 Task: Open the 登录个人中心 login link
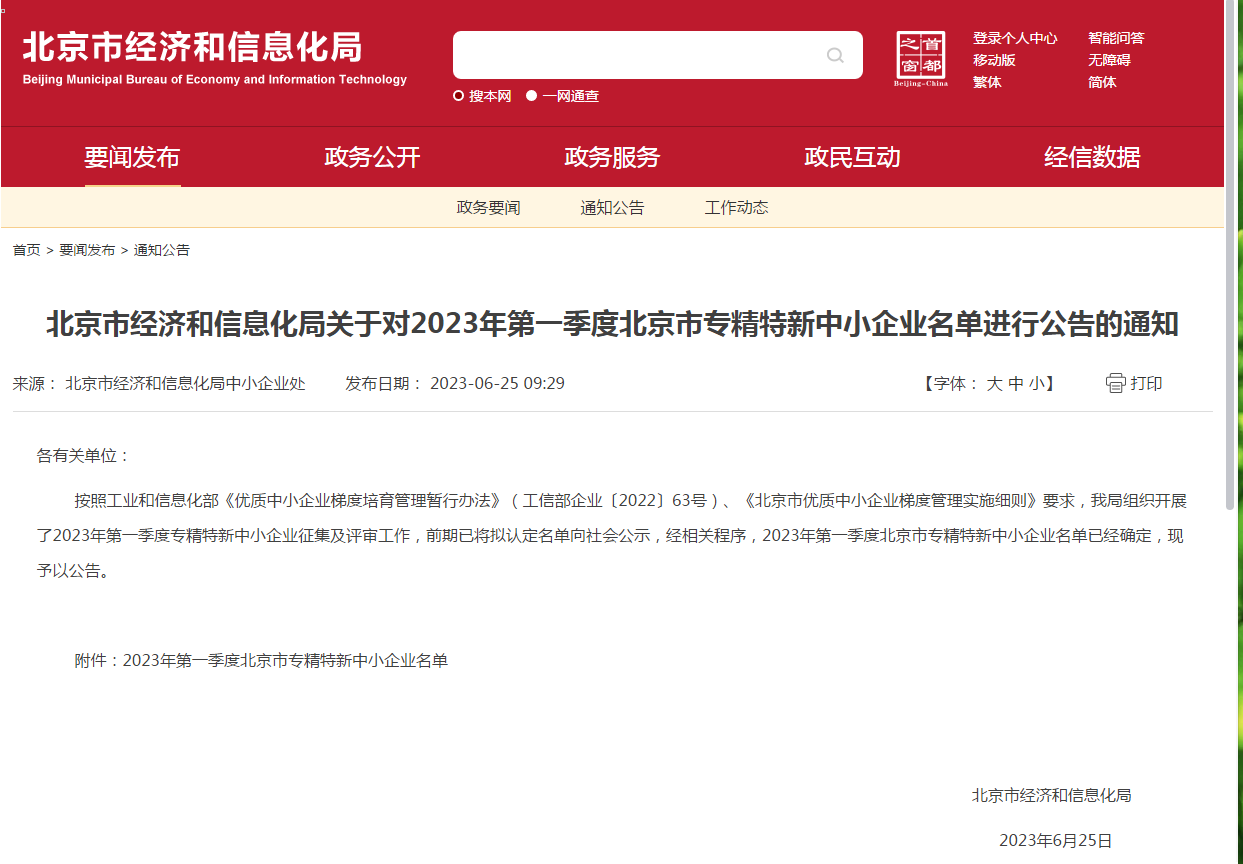1015,38
